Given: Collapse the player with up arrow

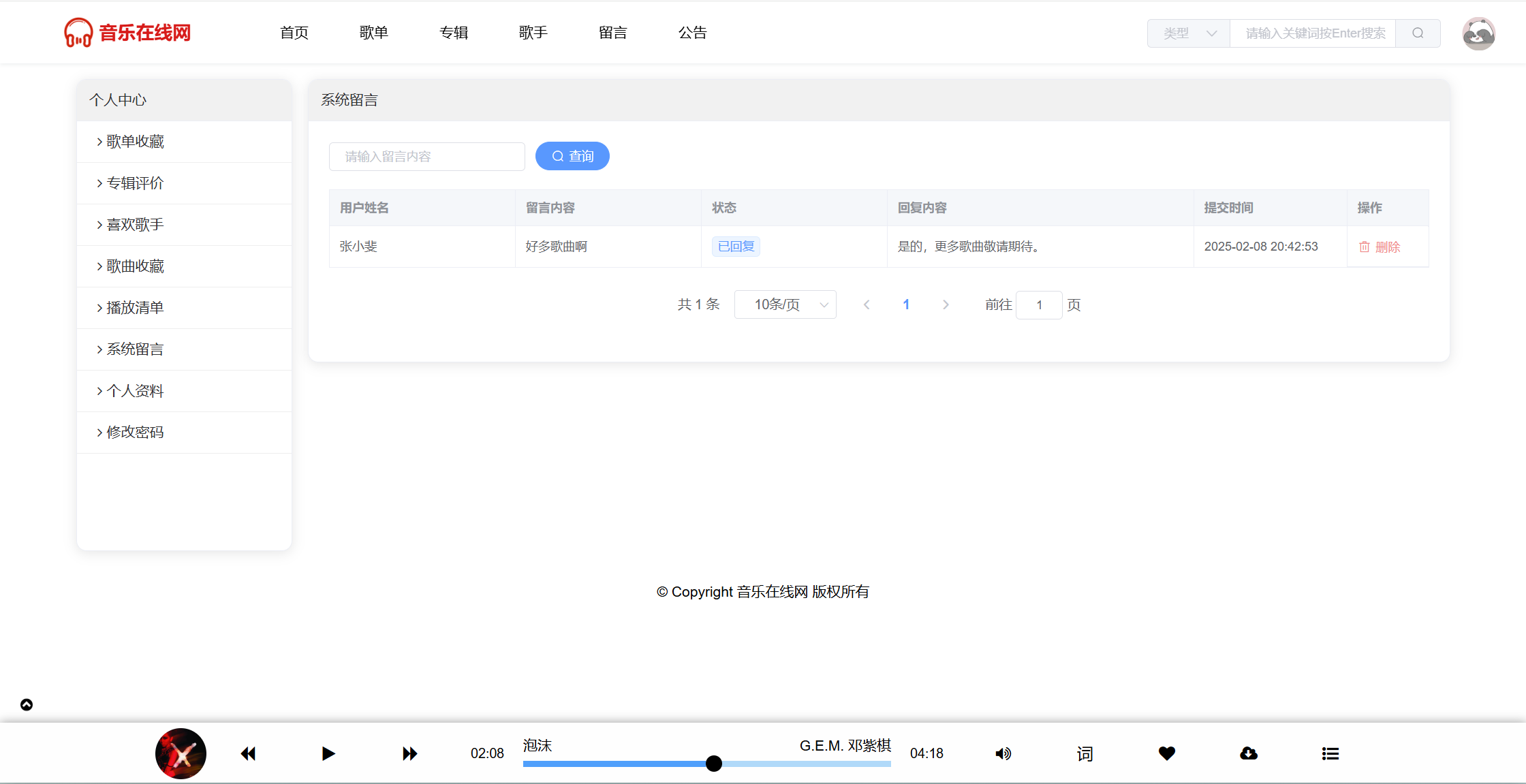Looking at the screenshot, I should point(27,704).
